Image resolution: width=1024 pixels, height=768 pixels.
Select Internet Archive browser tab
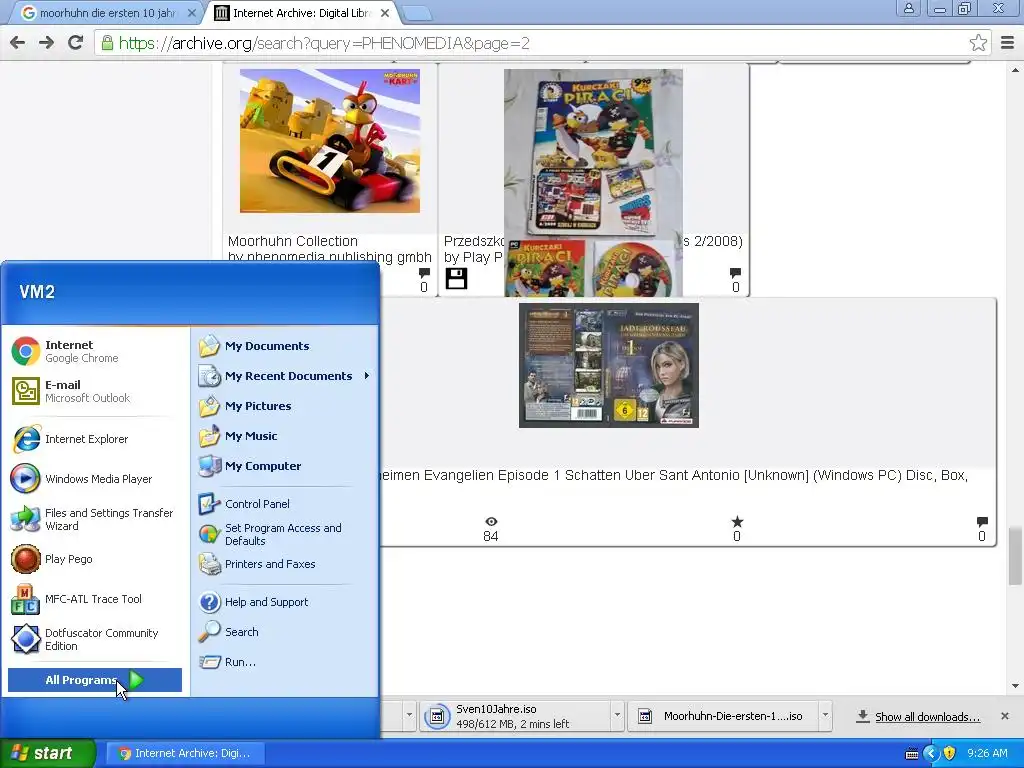[x=302, y=13]
